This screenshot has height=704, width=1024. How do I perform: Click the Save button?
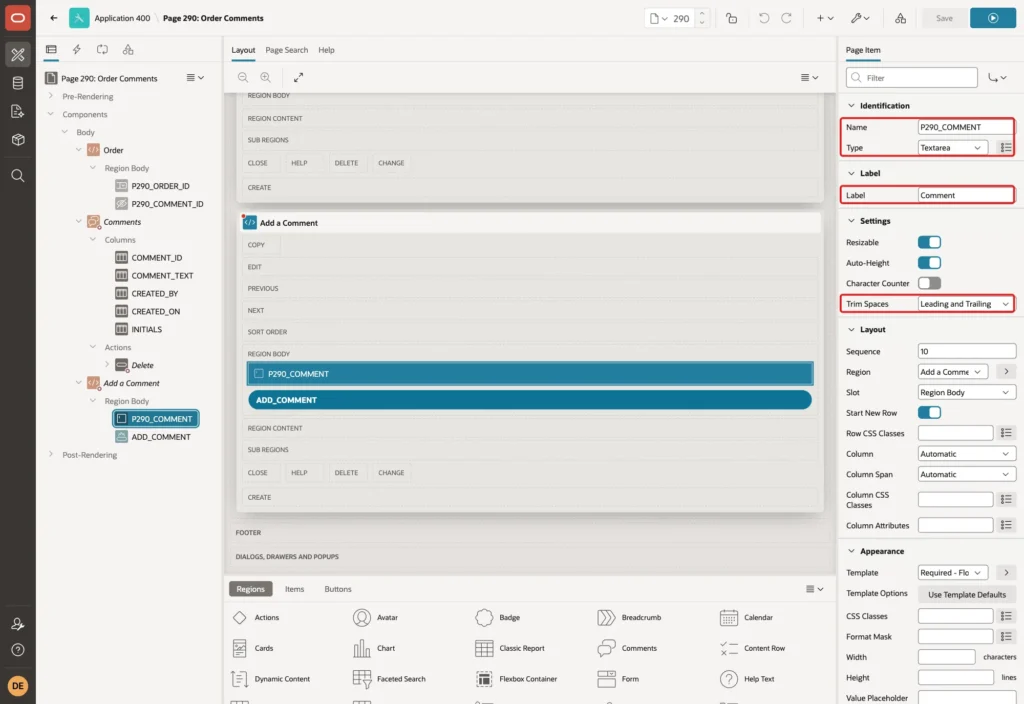tap(944, 18)
